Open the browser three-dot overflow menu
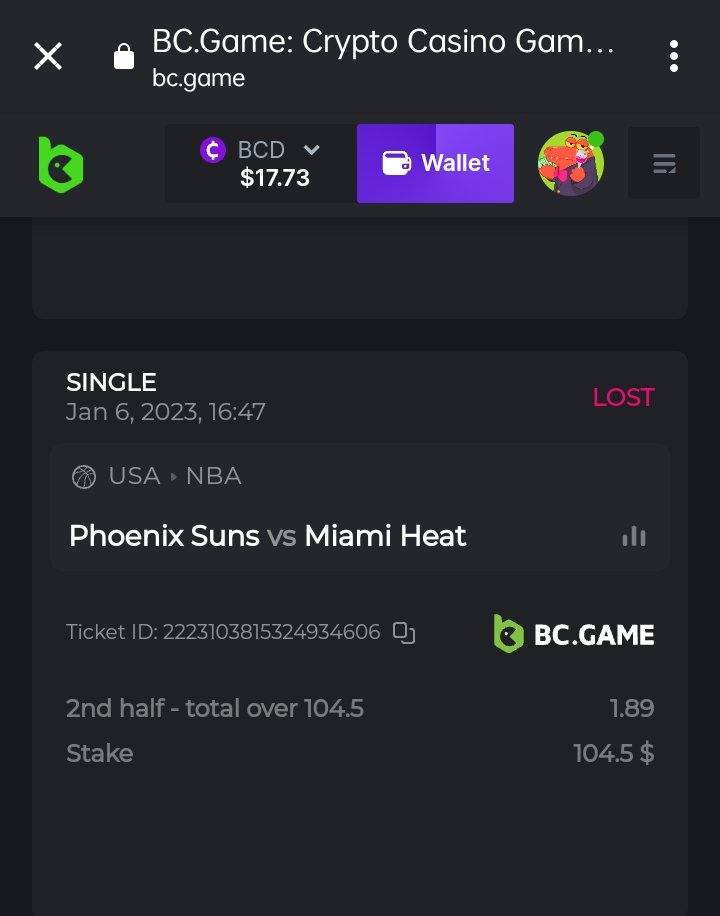 pos(674,56)
